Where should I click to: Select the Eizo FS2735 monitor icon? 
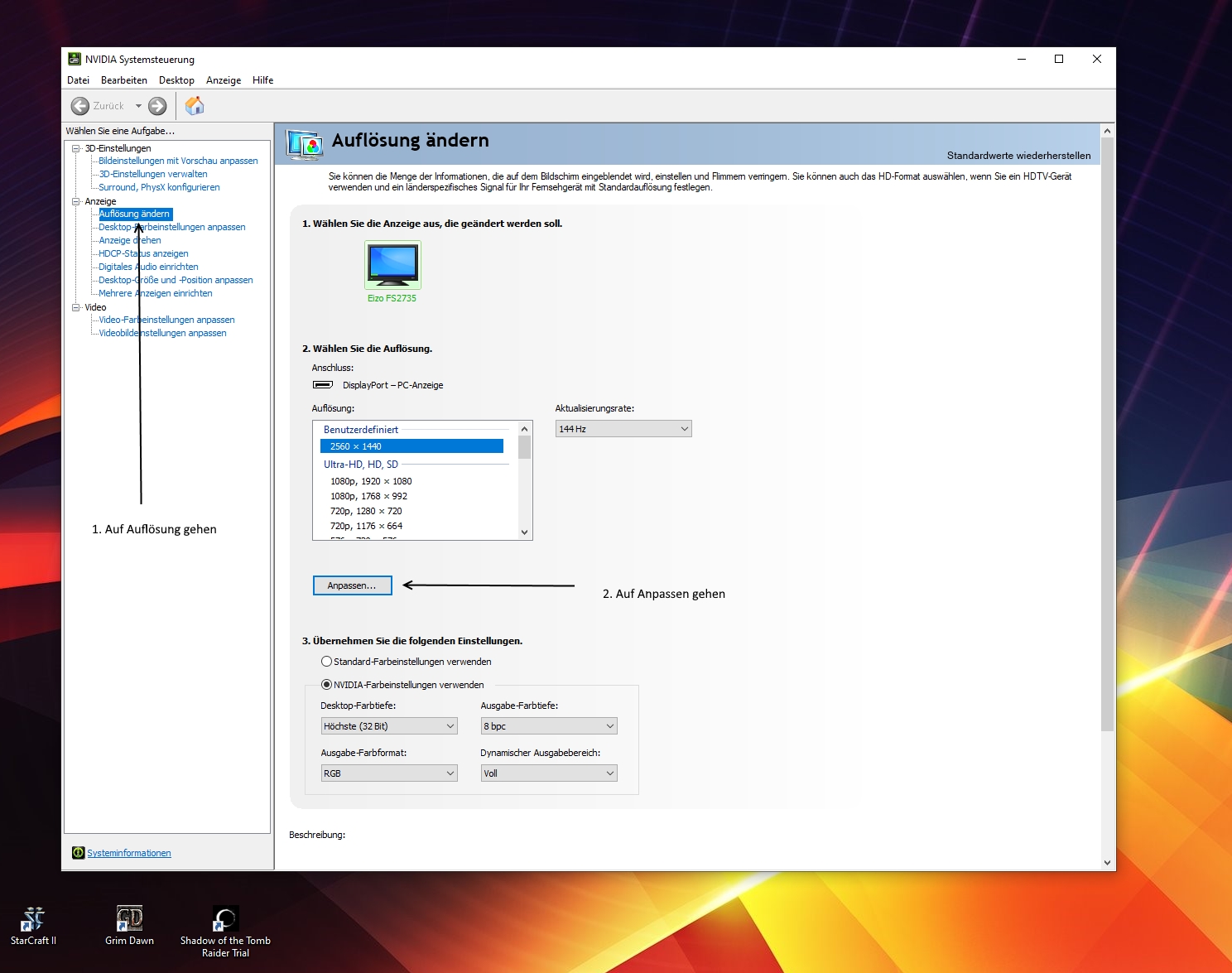tap(392, 264)
